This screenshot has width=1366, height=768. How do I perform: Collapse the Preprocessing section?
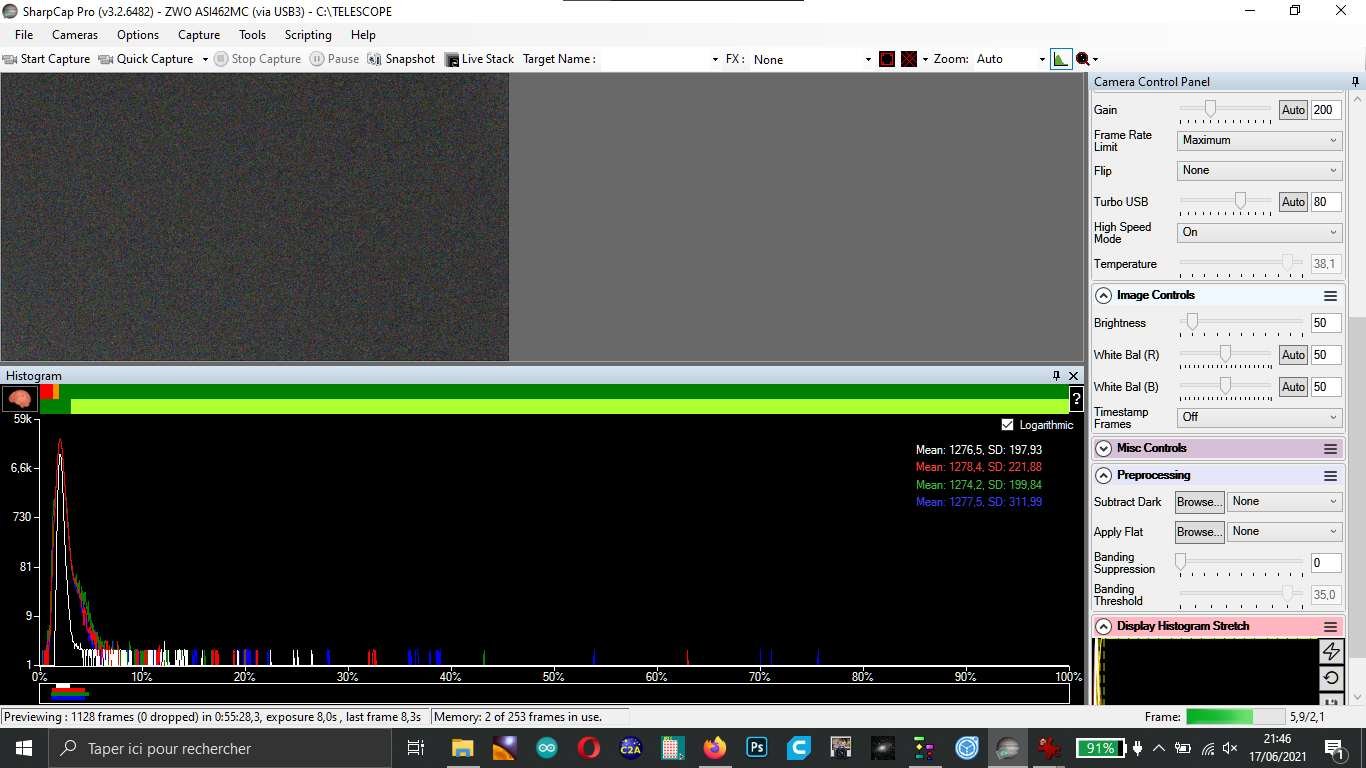(x=1103, y=476)
